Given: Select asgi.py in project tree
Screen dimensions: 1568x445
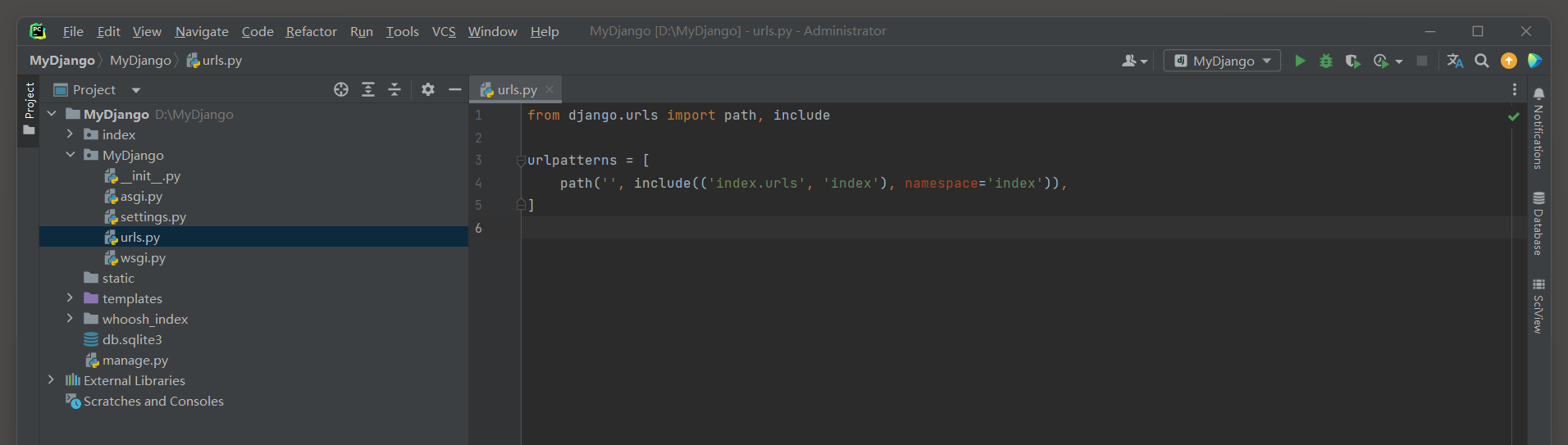Looking at the screenshot, I should 134,196.
